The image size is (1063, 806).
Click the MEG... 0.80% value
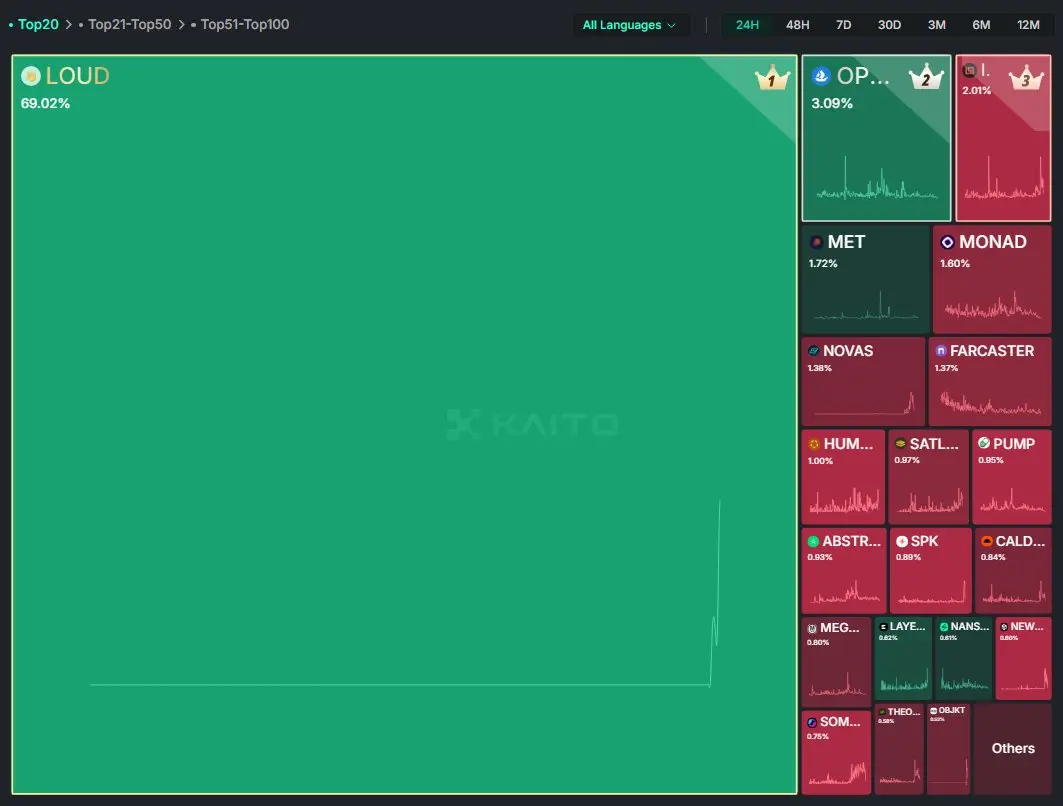click(x=818, y=643)
